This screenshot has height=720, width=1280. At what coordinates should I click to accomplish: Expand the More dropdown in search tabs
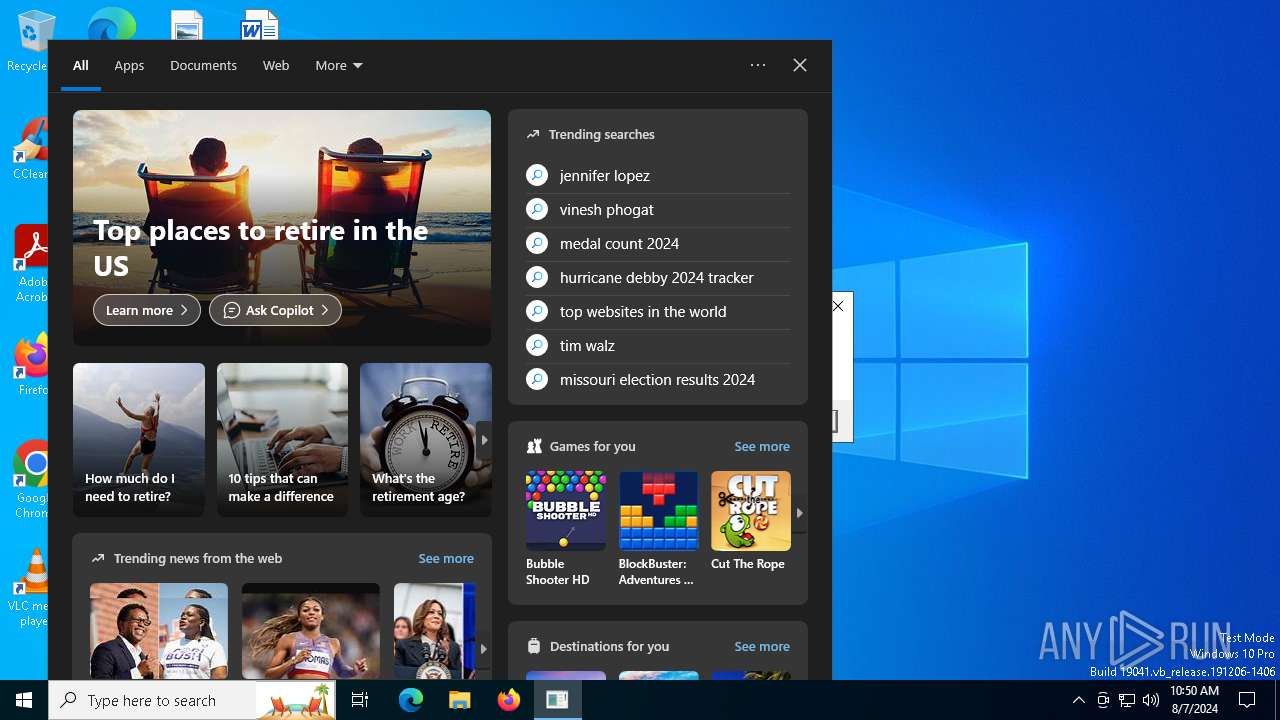pos(339,65)
